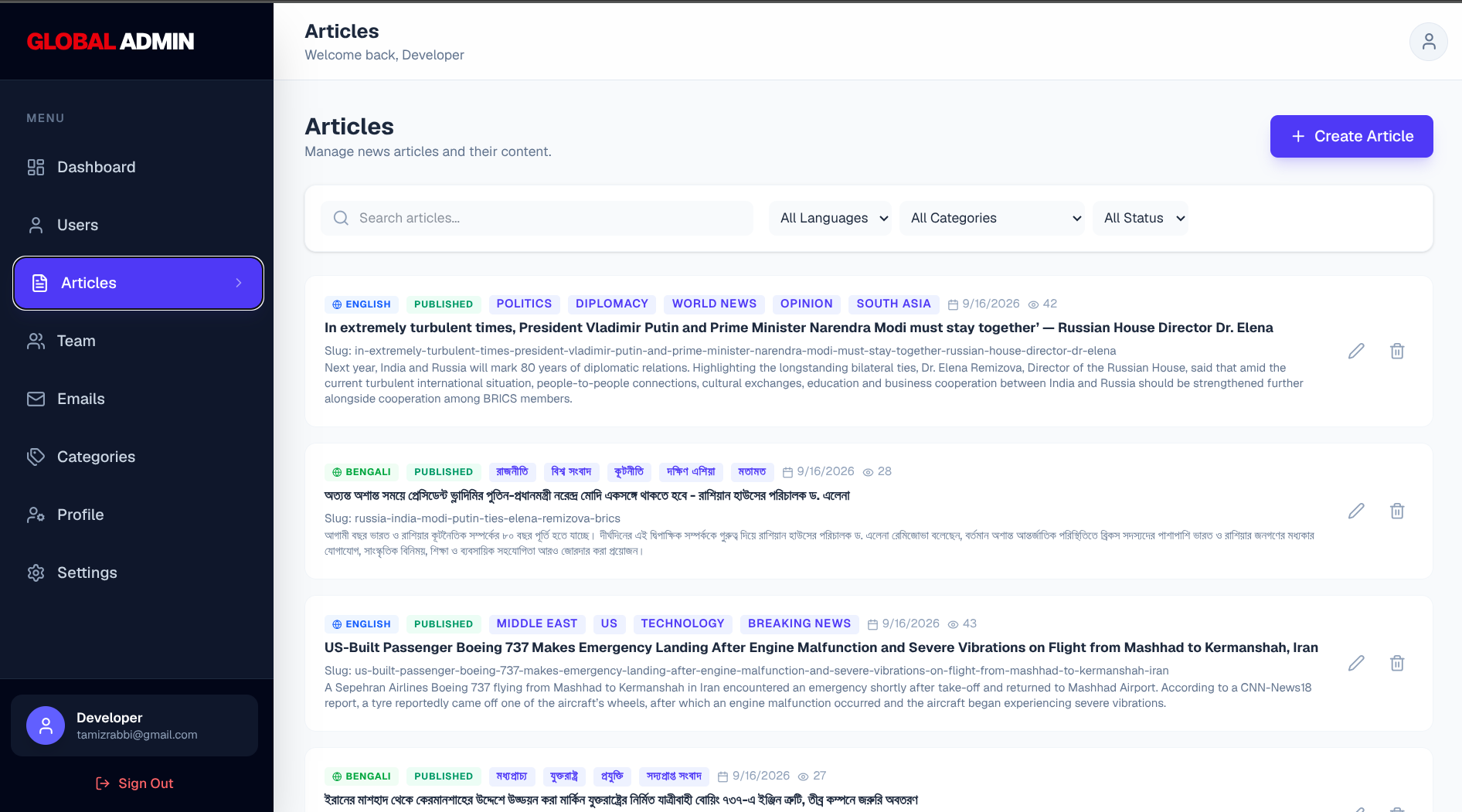Image resolution: width=1462 pixels, height=812 pixels.
Task: Expand the Articles chevron arrow
Action: point(239,283)
